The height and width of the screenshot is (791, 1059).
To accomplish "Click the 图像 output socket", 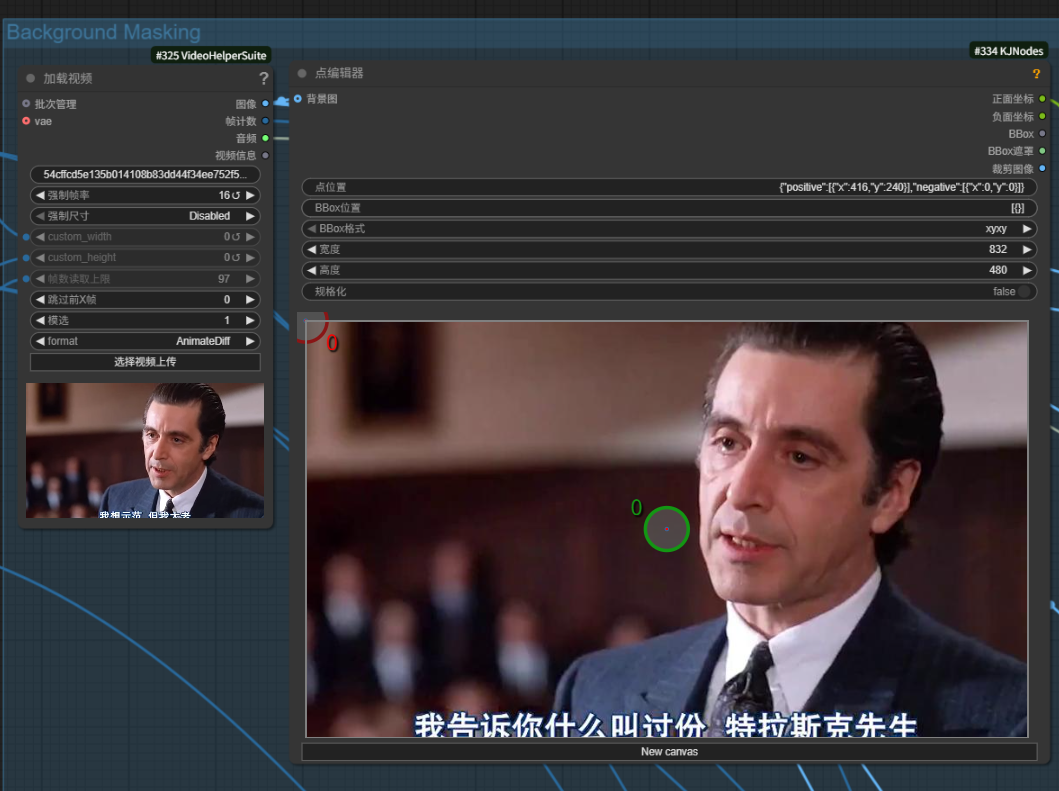I will coord(265,103).
